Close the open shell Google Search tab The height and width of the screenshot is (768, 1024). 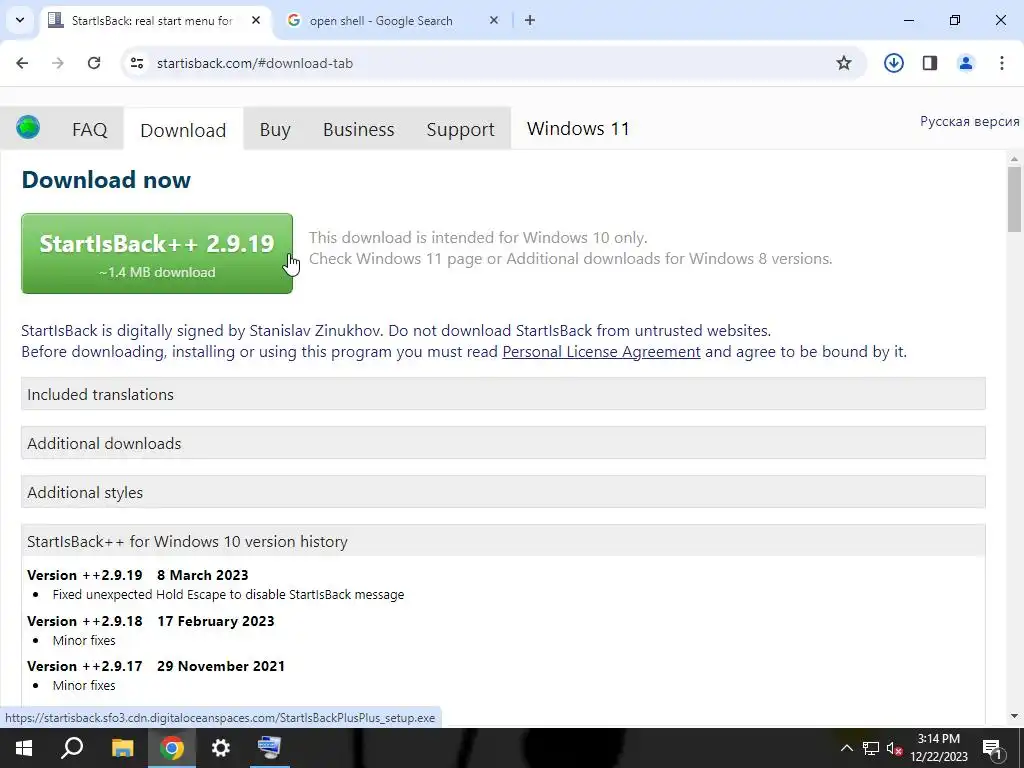point(494,20)
